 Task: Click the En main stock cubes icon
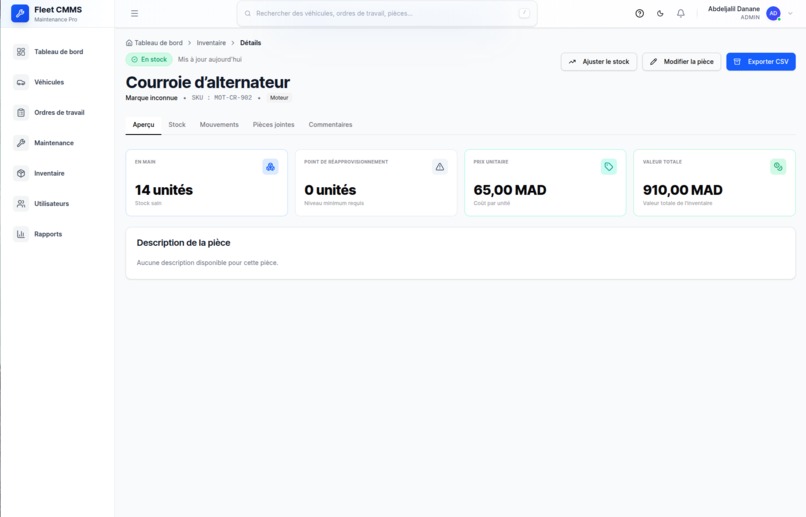coord(270,167)
